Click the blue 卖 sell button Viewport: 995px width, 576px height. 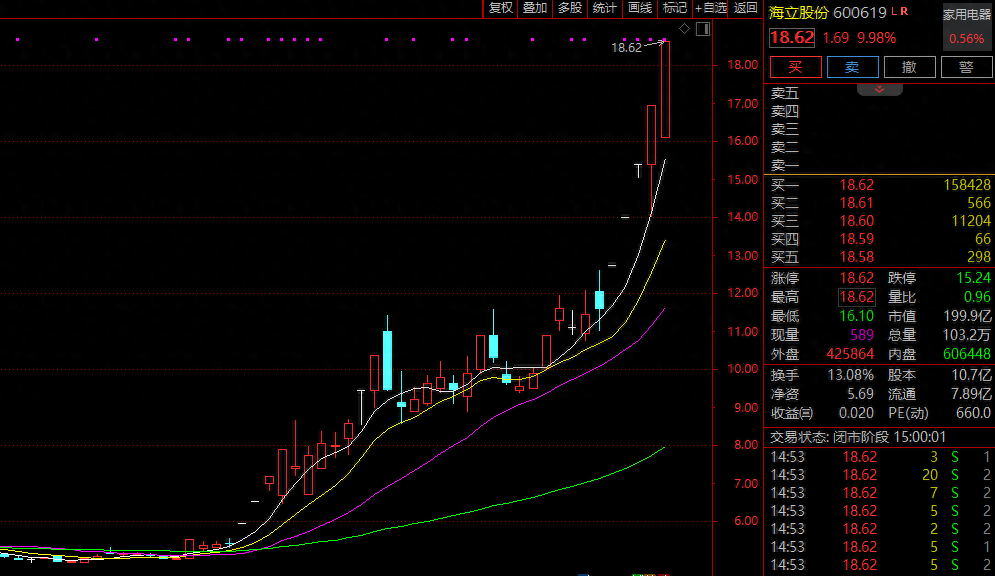click(853, 67)
